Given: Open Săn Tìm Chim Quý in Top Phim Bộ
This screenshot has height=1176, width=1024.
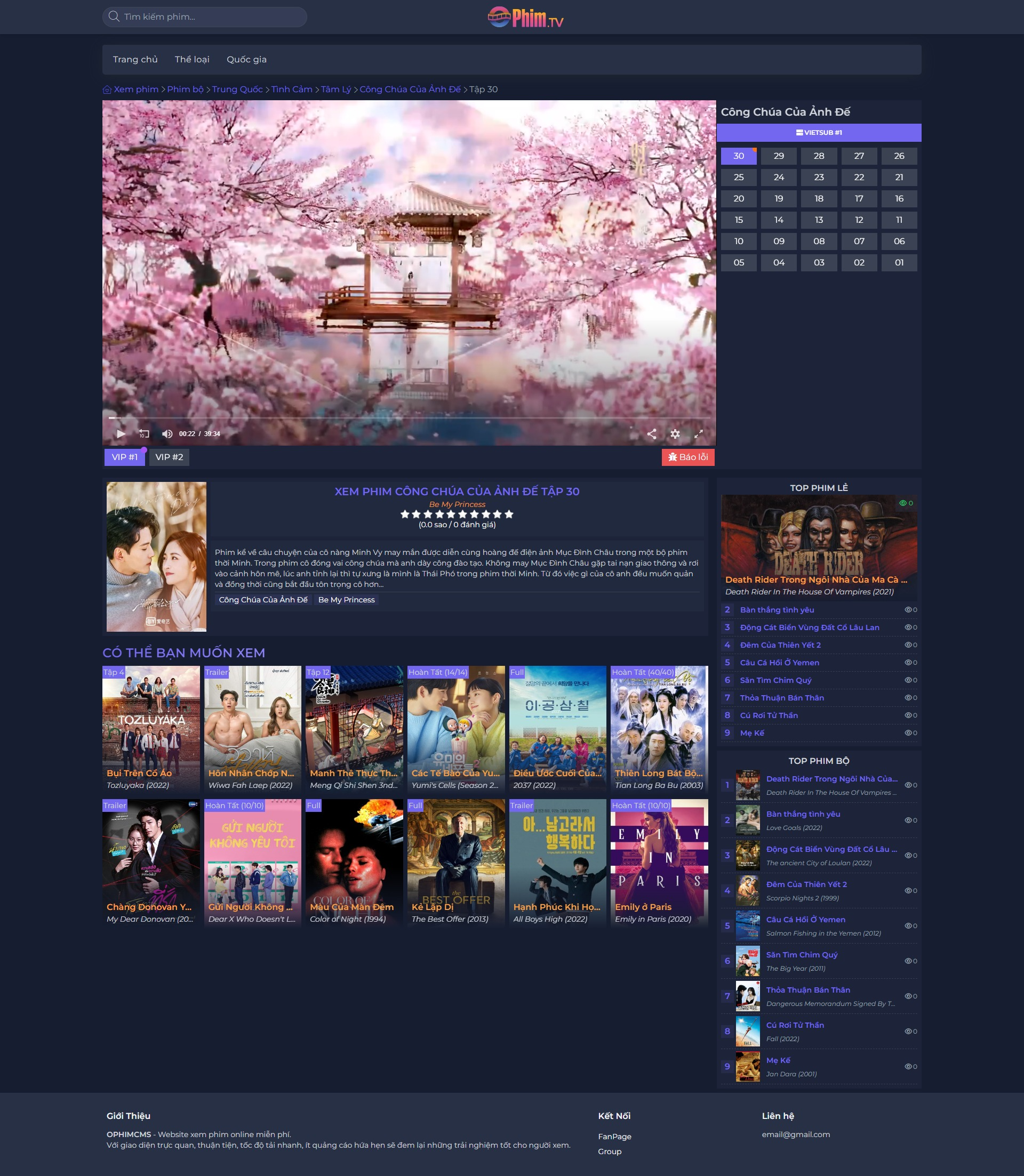Looking at the screenshot, I should click(802, 955).
